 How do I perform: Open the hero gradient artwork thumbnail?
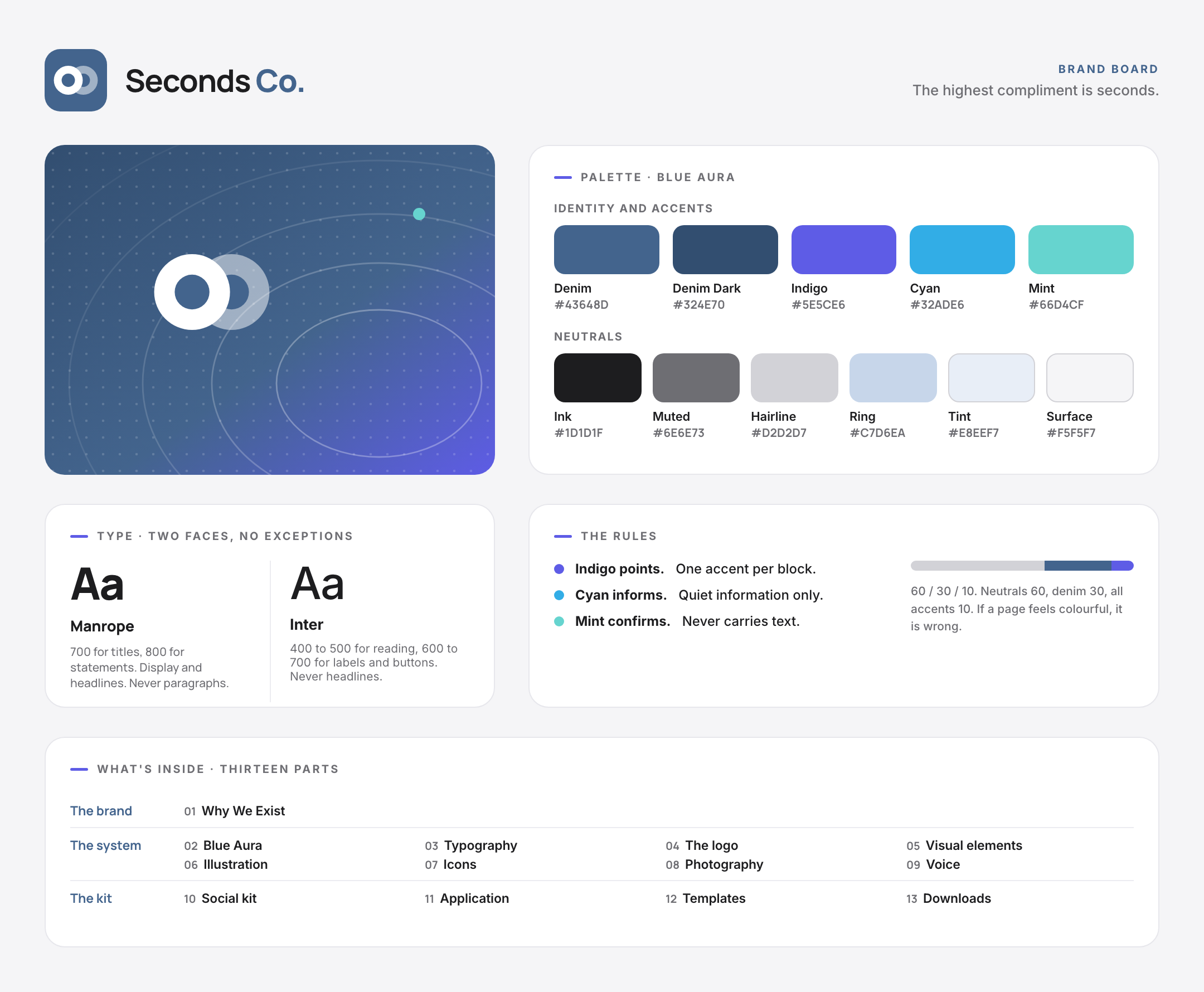(x=270, y=310)
